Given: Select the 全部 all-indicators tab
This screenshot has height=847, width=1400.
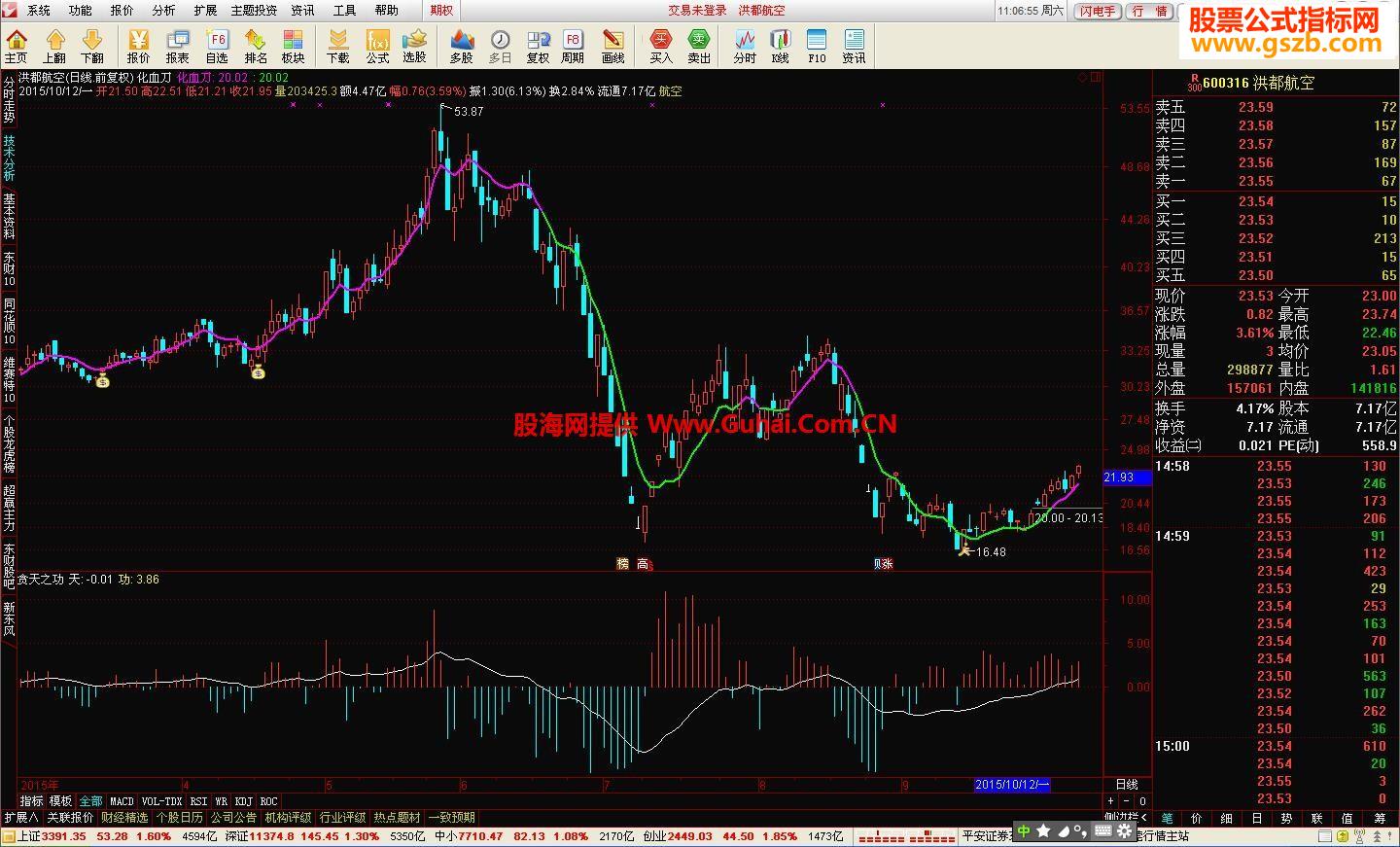Looking at the screenshot, I should (90, 801).
